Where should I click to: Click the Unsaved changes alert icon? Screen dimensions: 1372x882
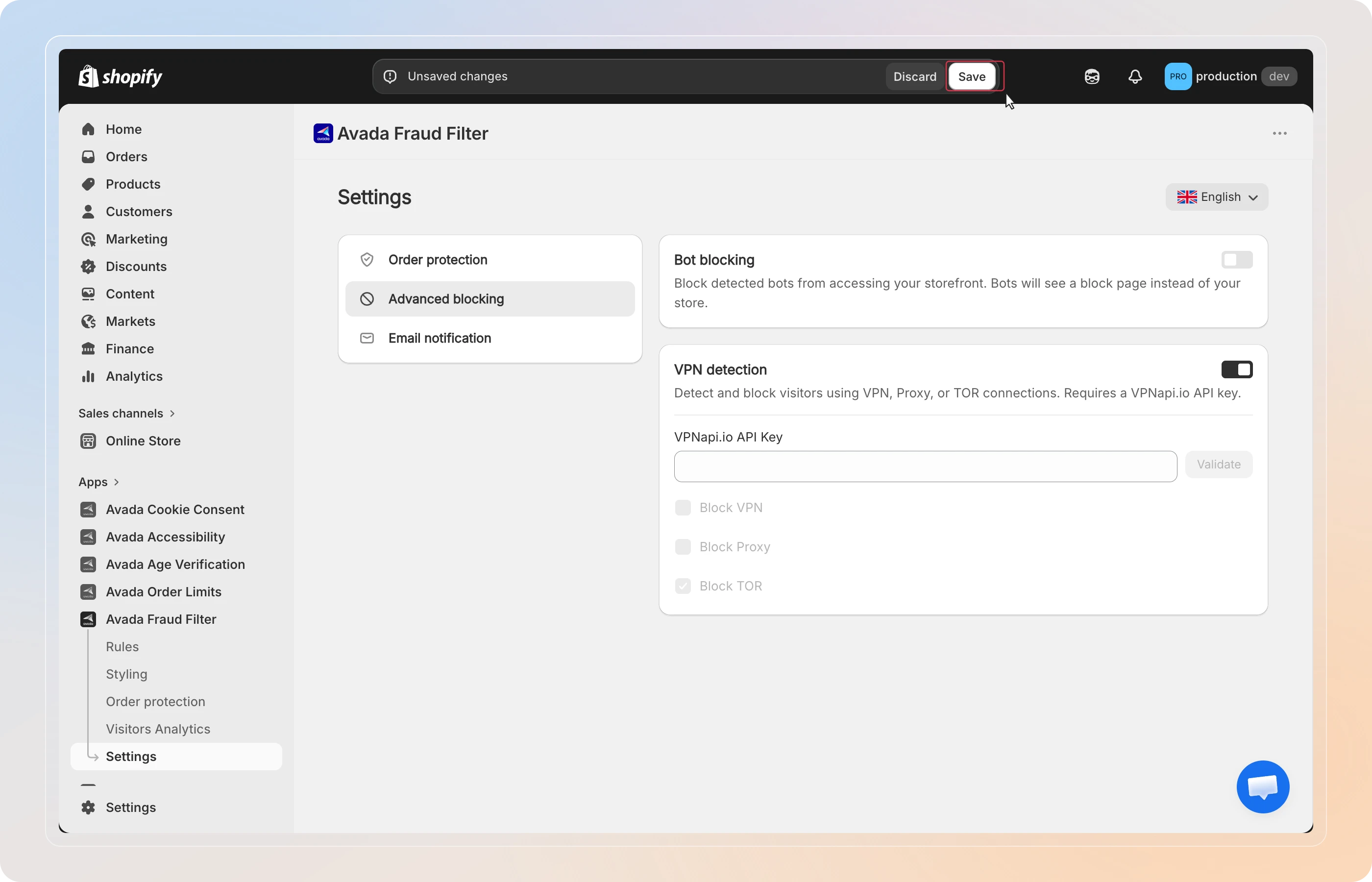[390, 77]
